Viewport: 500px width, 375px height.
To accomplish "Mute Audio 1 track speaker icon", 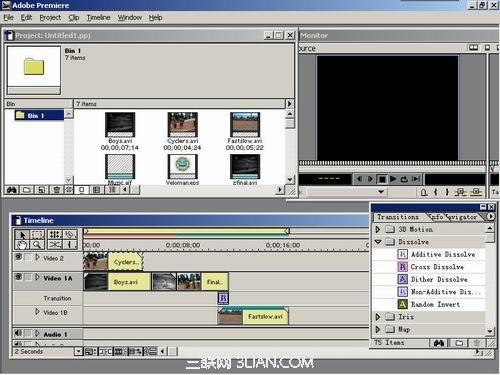I will [19, 333].
